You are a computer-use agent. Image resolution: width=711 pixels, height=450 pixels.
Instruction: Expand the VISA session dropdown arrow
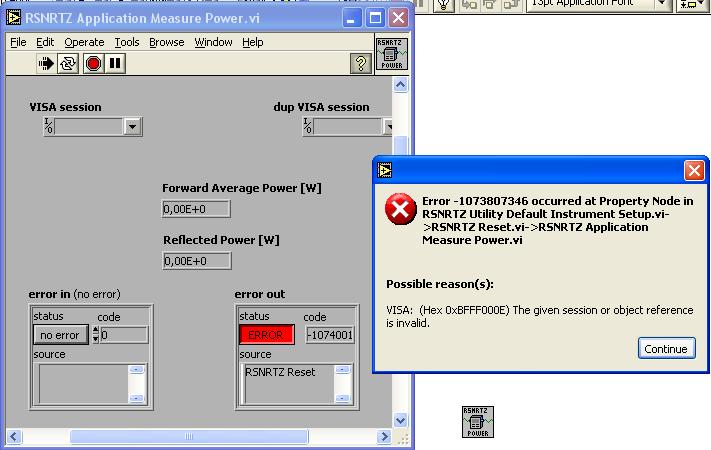click(x=132, y=127)
